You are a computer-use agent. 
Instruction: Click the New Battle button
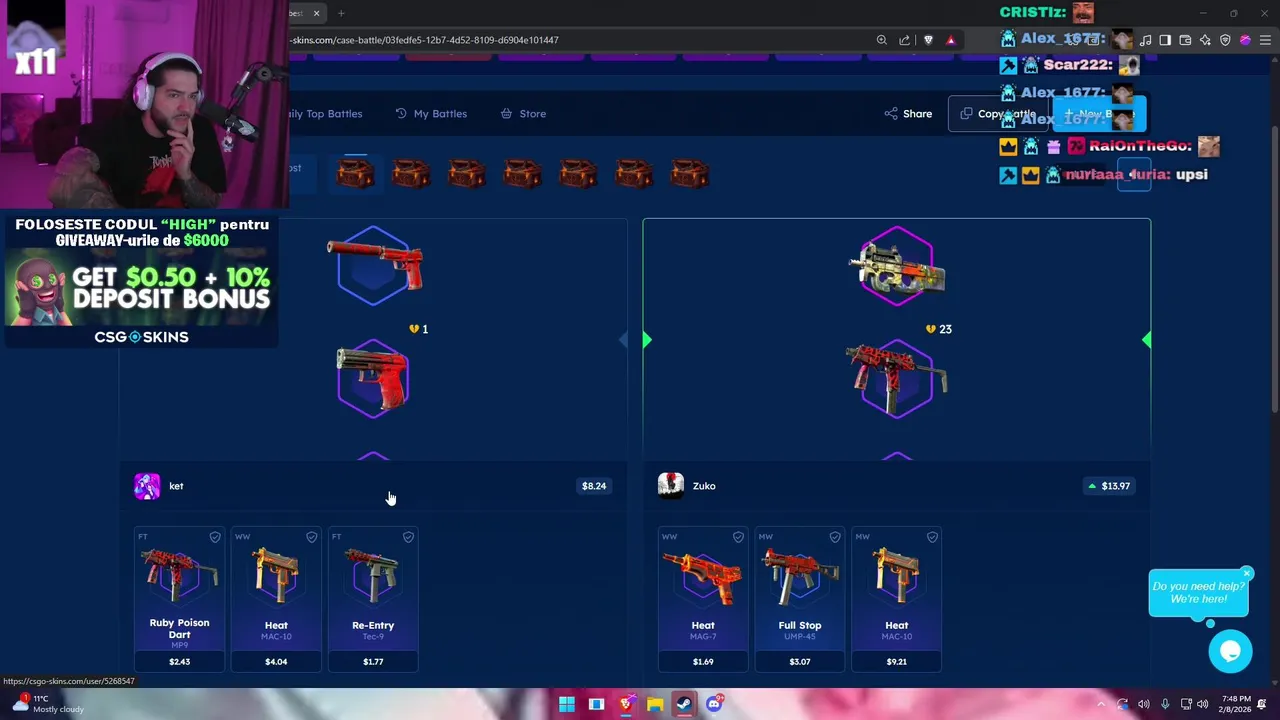click(x=1099, y=114)
